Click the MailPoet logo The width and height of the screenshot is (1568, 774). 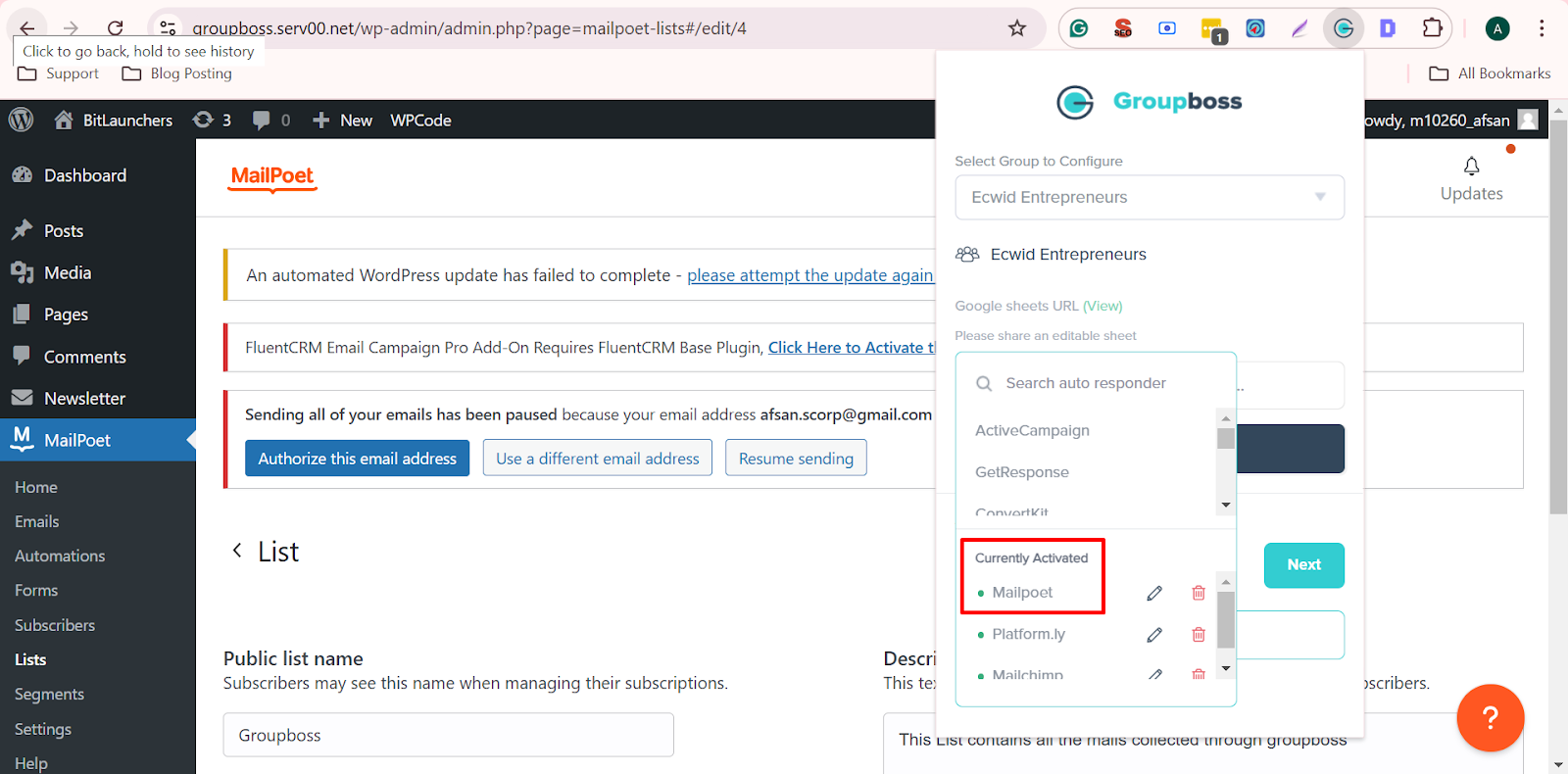(272, 177)
